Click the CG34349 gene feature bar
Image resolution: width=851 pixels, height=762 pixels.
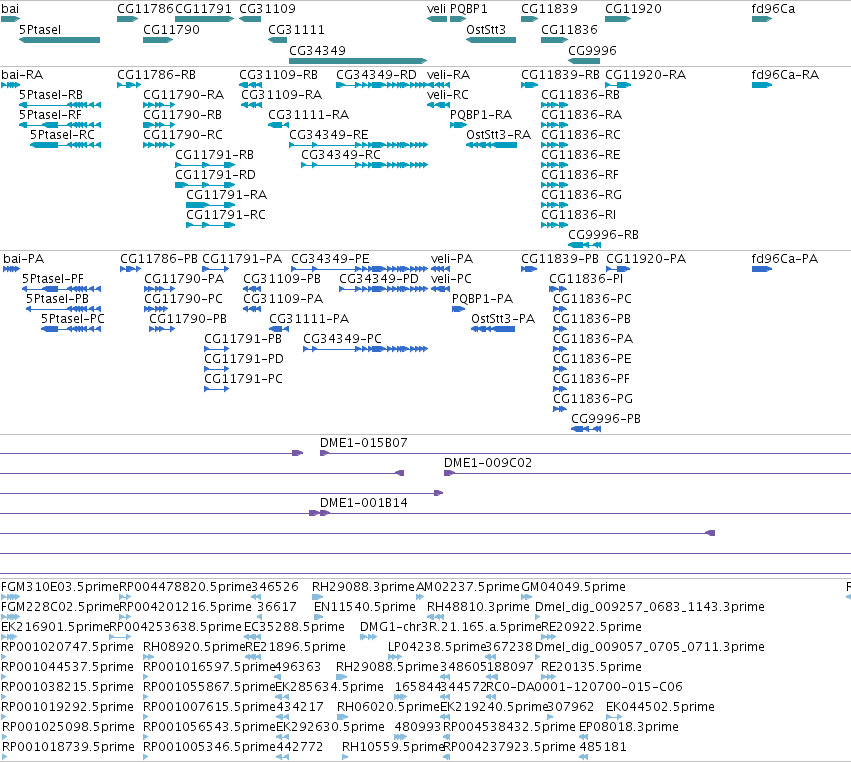tap(358, 61)
